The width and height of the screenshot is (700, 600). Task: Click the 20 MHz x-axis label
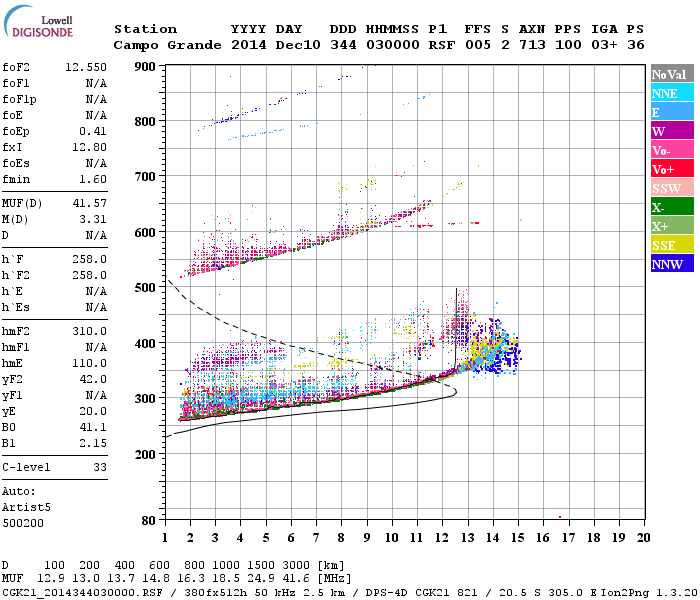coord(643,538)
